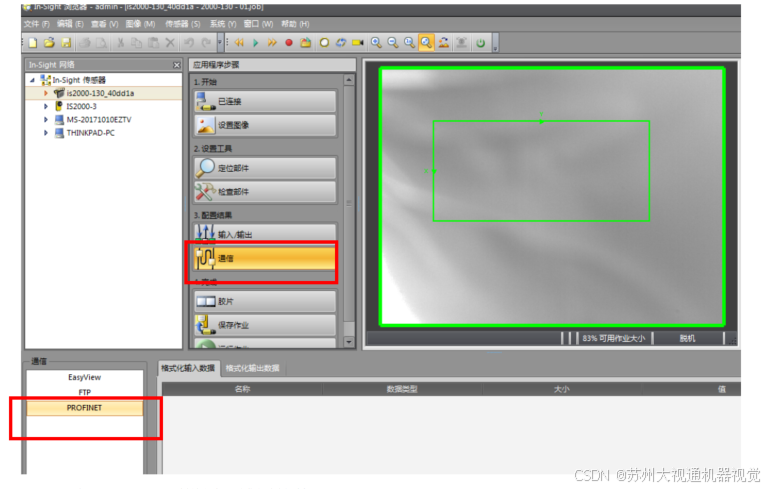768x489 pixels.
Task: Click the 设置图像 step button
Action: (265, 125)
